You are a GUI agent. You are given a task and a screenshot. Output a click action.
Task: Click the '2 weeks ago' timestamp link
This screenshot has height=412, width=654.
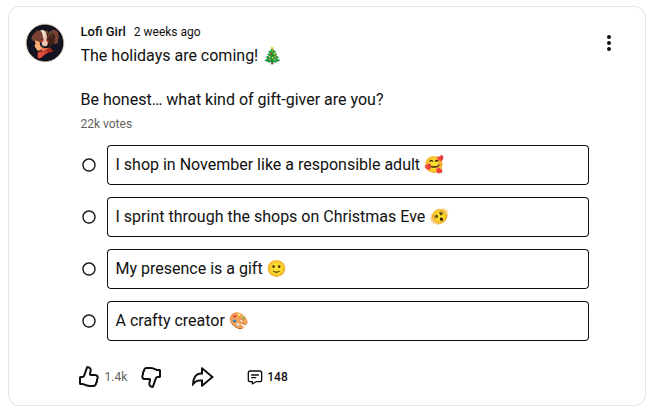pos(167,32)
